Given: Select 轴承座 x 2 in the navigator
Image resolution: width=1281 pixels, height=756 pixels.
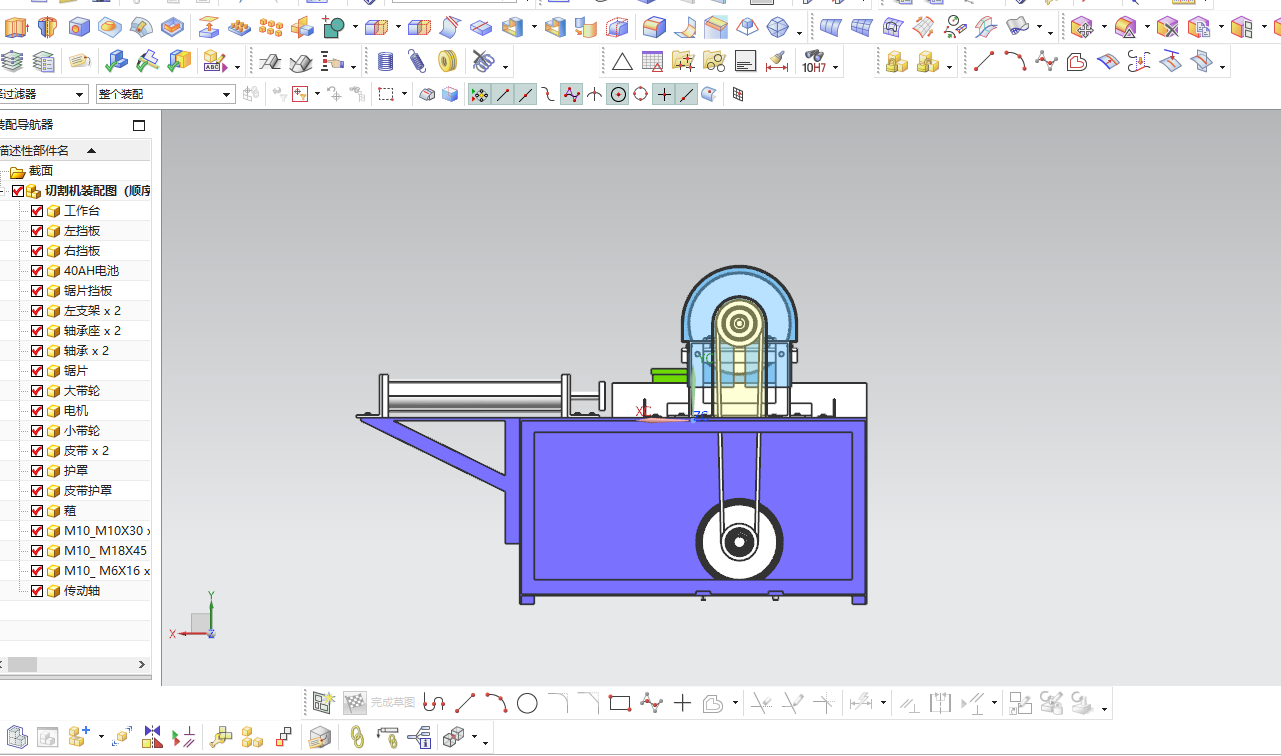Looking at the screenshot, I should [92, 331].
